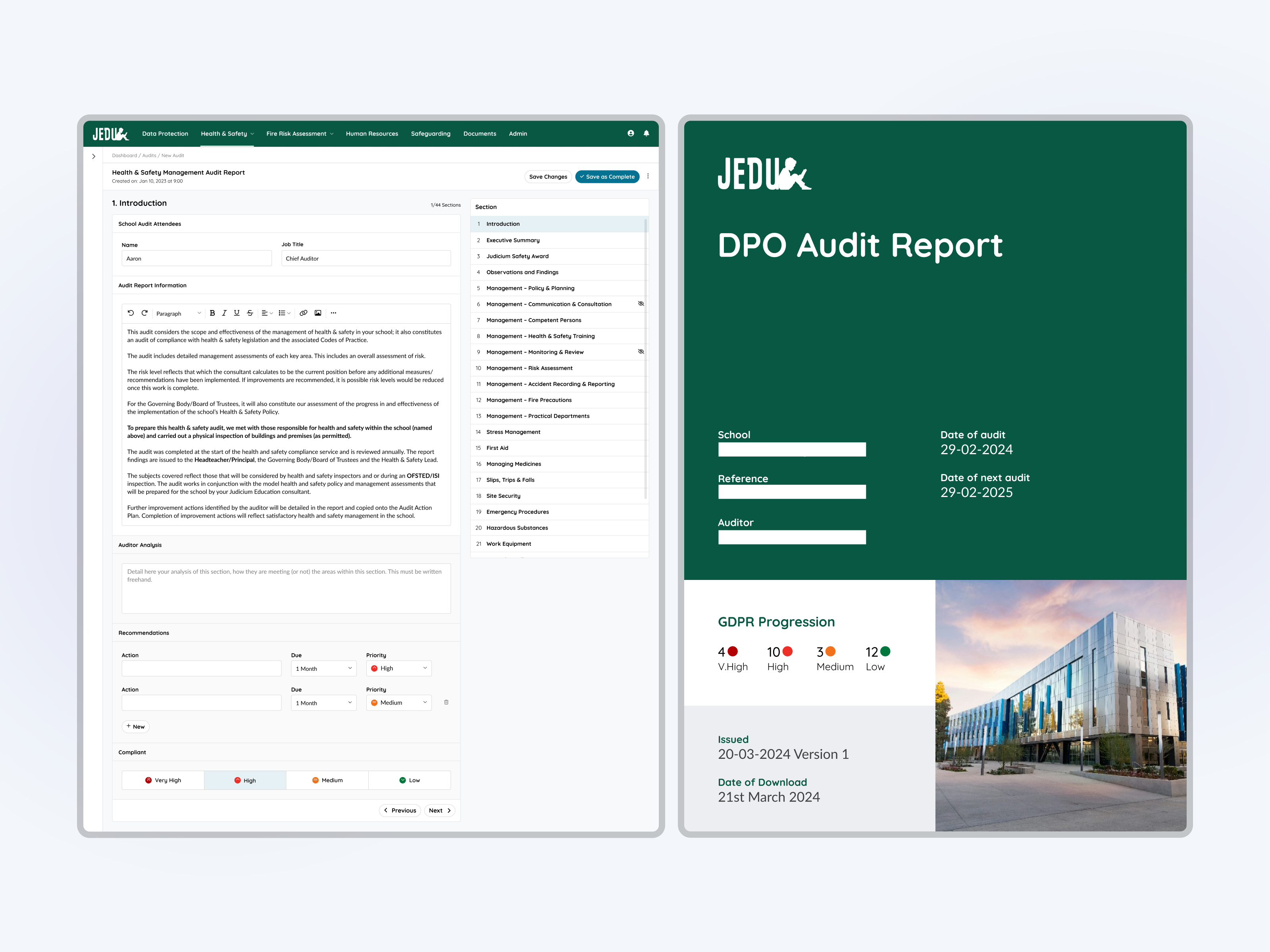Image resolution: width=1270 pixels, height=952 pixels.
Task: Toggle visibility of Management – Communication & Consultation
Action: pos(641,303)
